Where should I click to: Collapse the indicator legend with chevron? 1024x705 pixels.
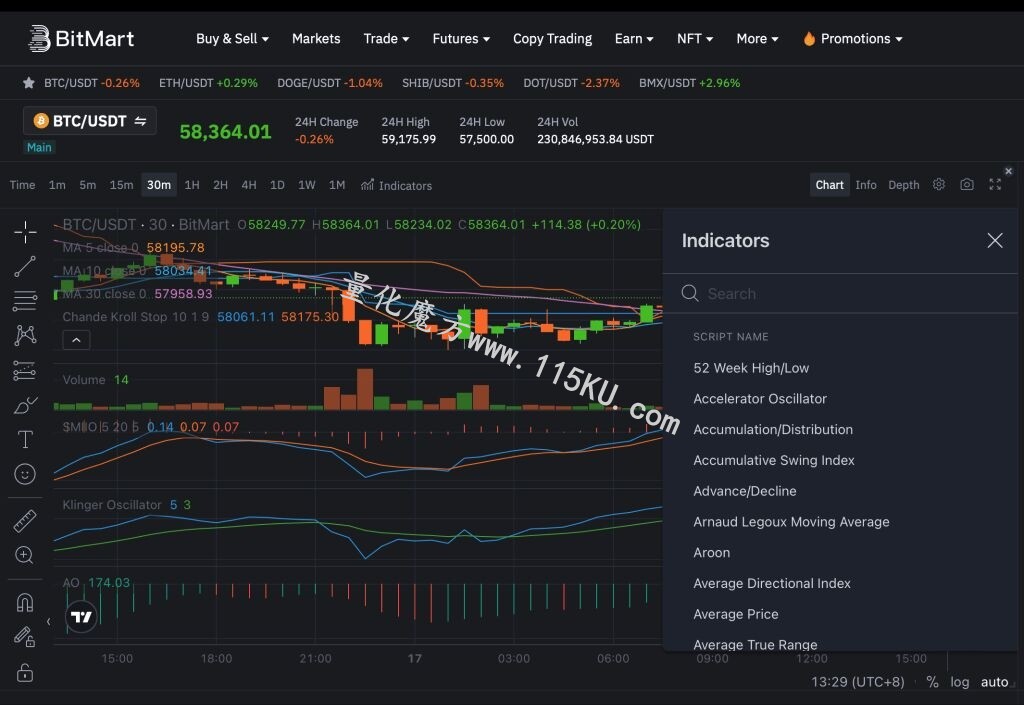[x=76, y=340]
